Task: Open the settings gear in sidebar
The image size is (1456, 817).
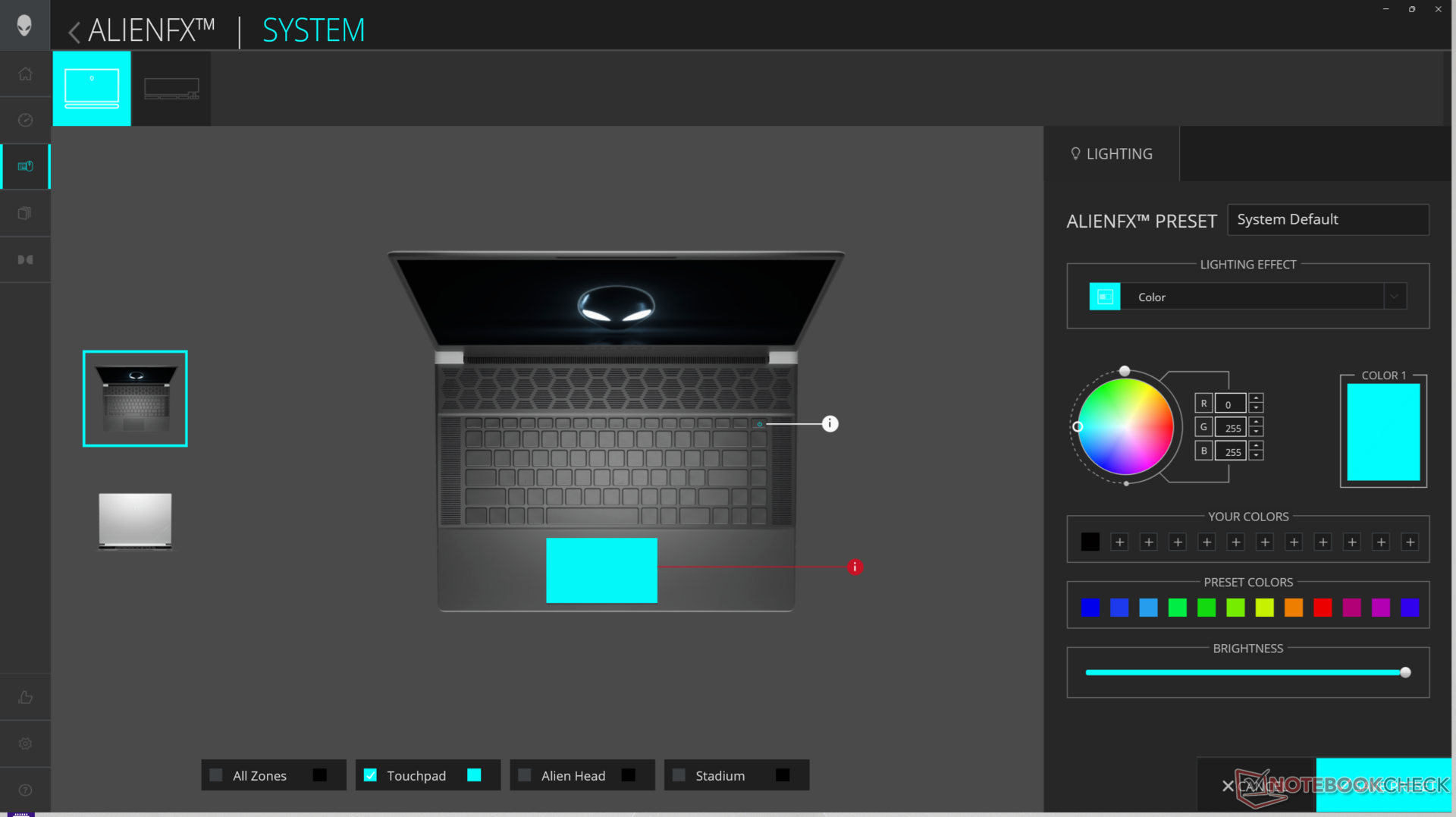Action: point(25,743)
